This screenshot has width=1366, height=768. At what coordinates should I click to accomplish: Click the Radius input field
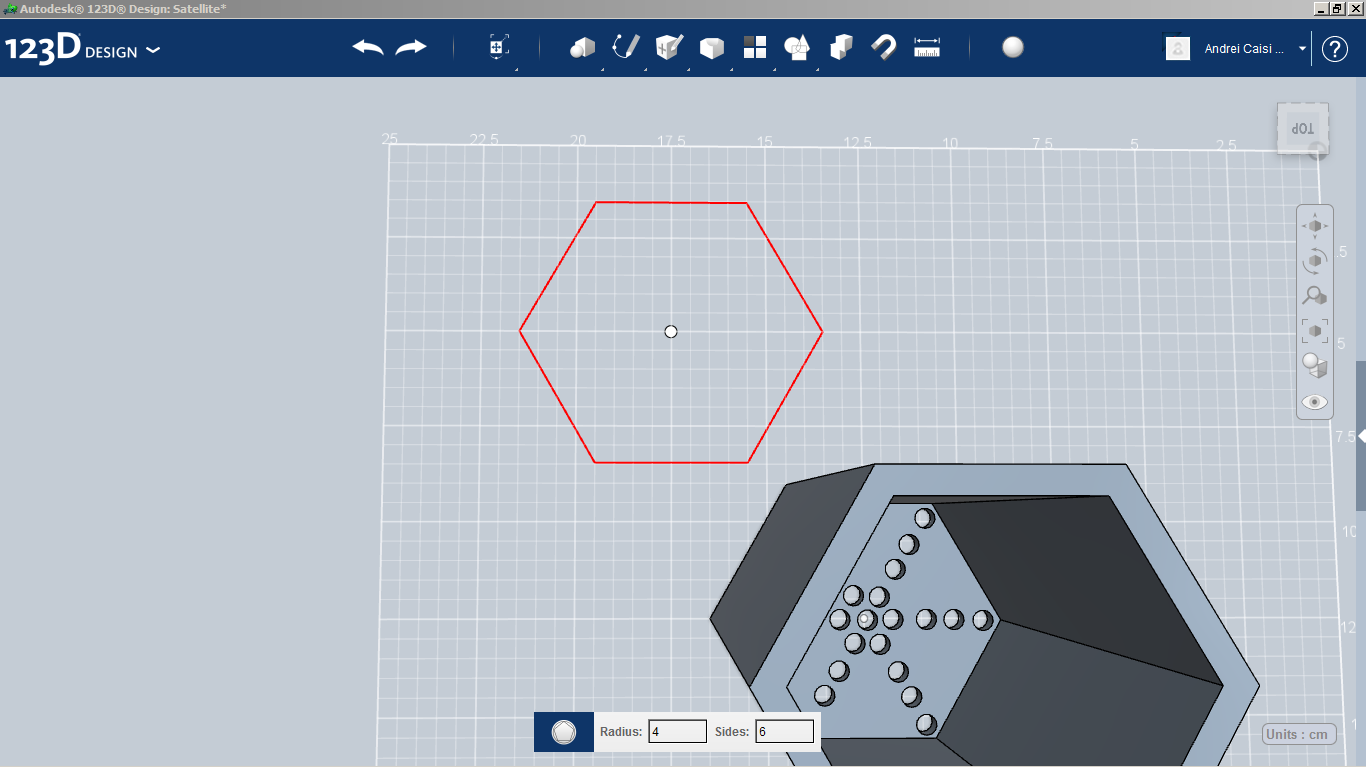[x=678, y=732]
